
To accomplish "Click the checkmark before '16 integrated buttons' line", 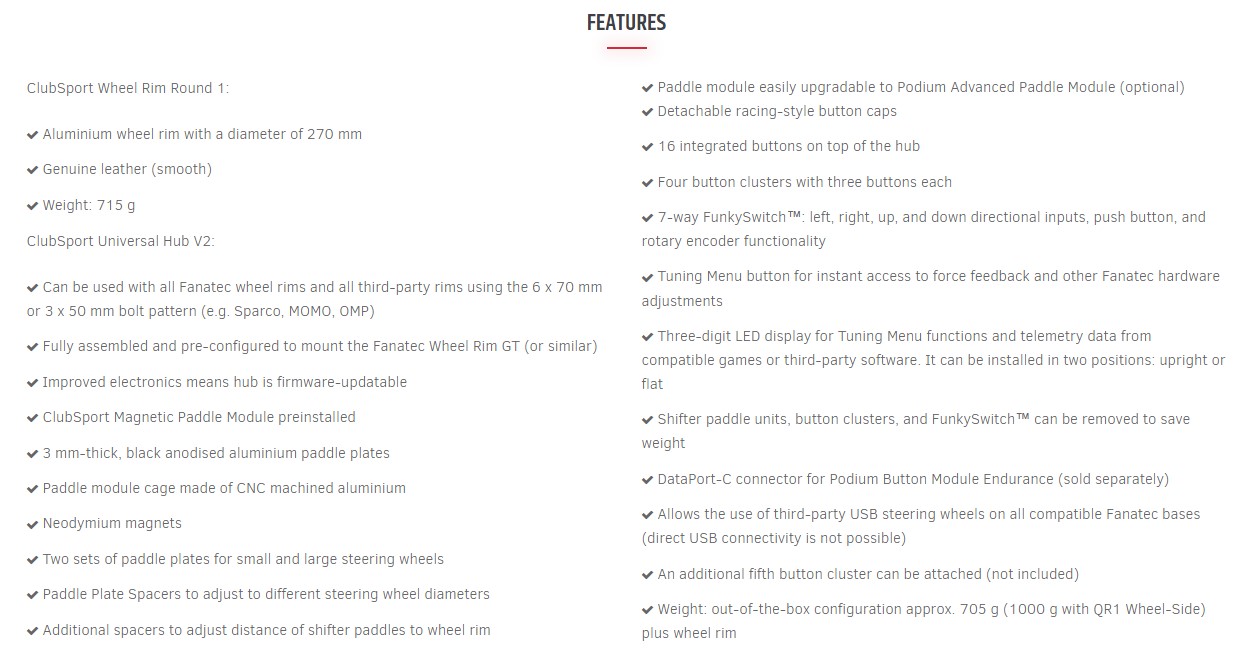I will click(x=648, y=147).
